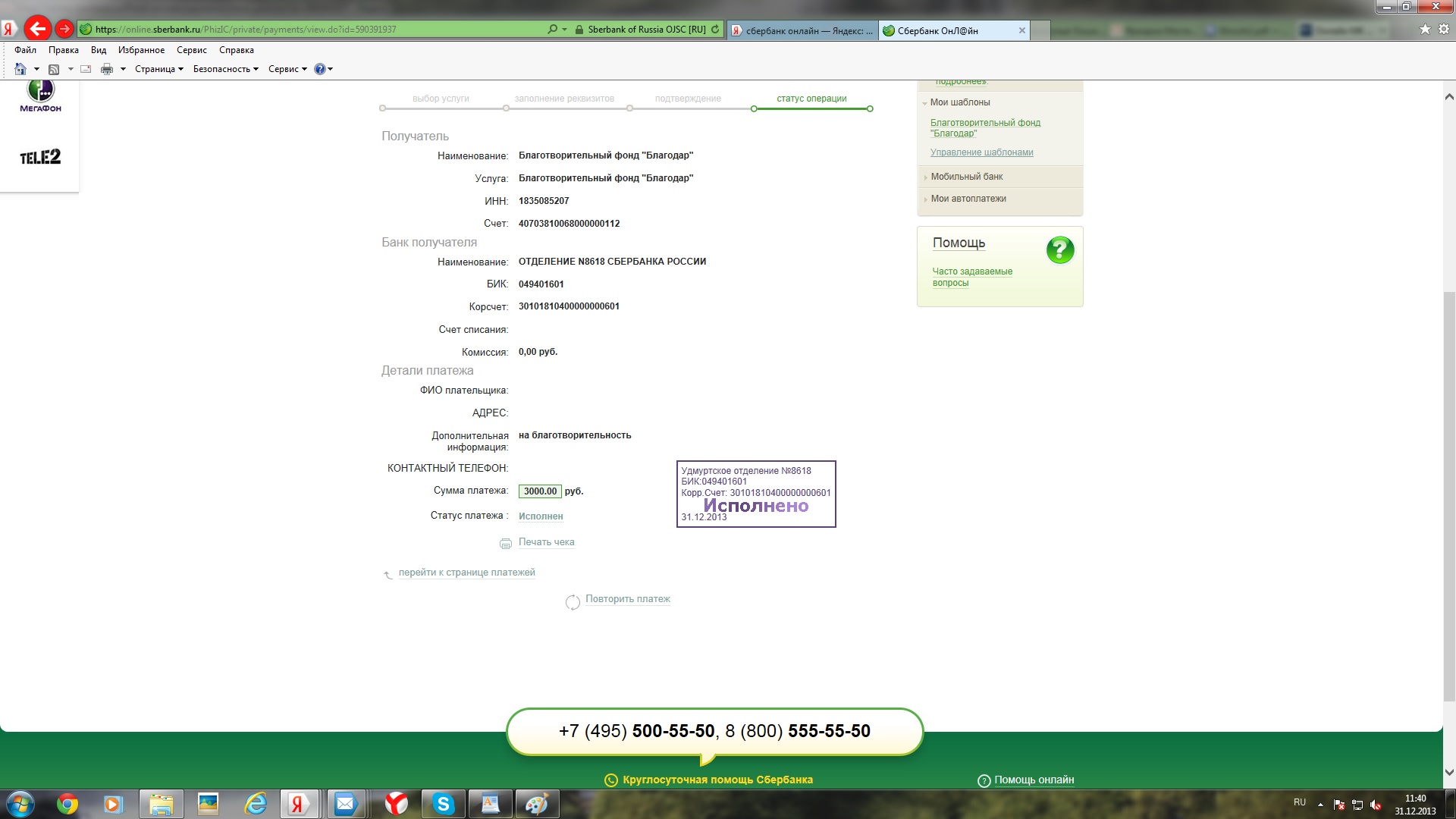Open the Справка menu
This screenshot has width=1456, height=819.
click(237, 50)
